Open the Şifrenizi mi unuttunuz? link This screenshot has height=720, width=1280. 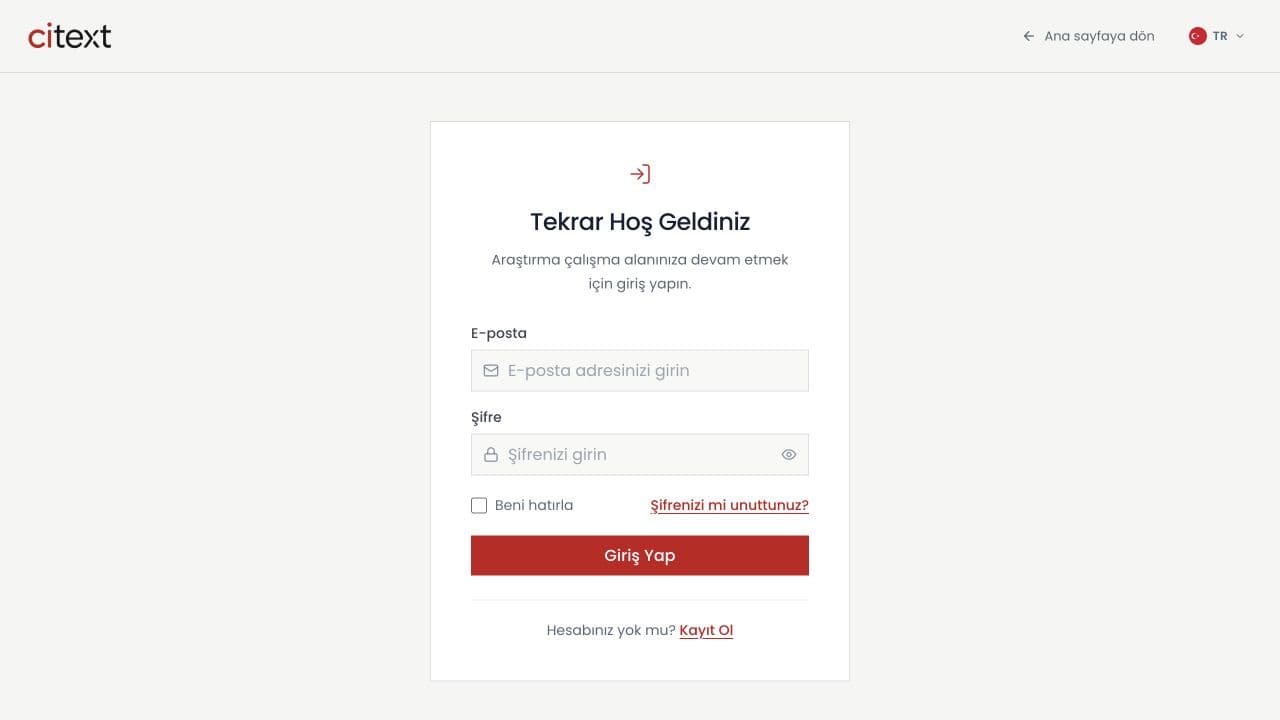(729, 505)
